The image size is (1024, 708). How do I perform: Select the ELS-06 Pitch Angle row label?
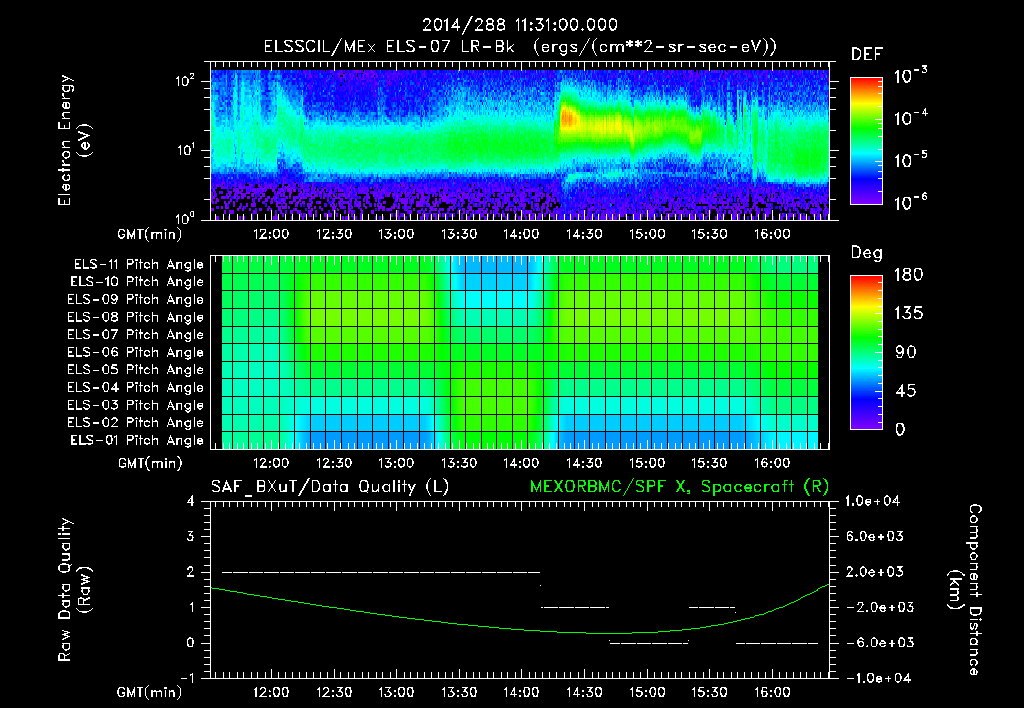click(x=136, y=353)
